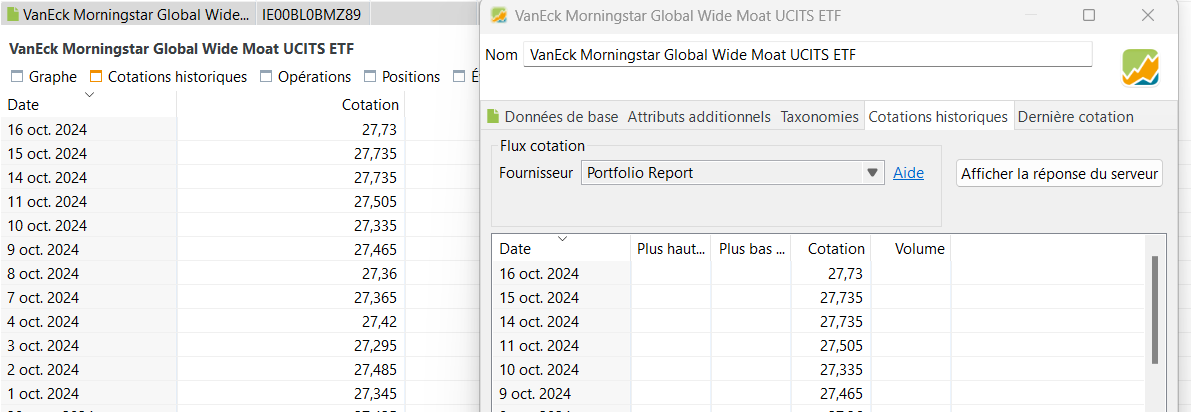Click 27,295 quote value in main table
The height and width of the screenshot is (412, 1191).
click(375, 346)
